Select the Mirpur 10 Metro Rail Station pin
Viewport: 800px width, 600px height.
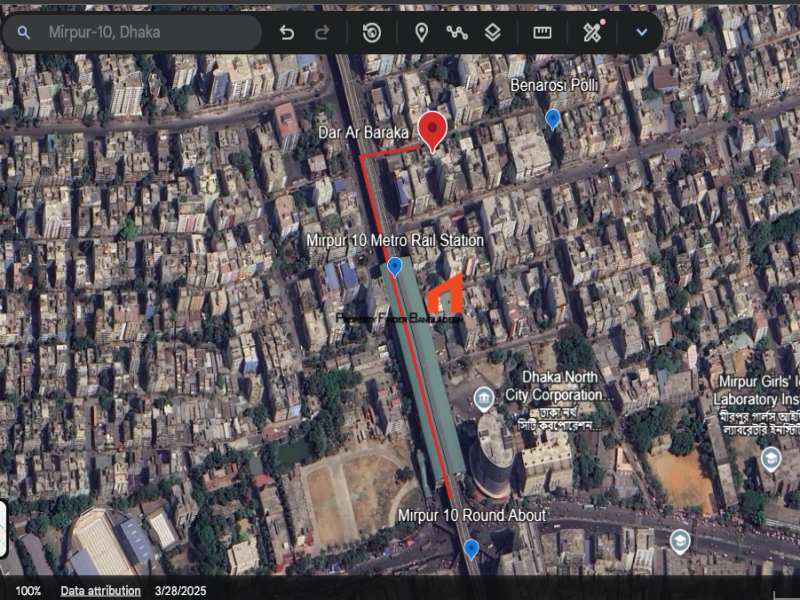[x=394, y=267]
